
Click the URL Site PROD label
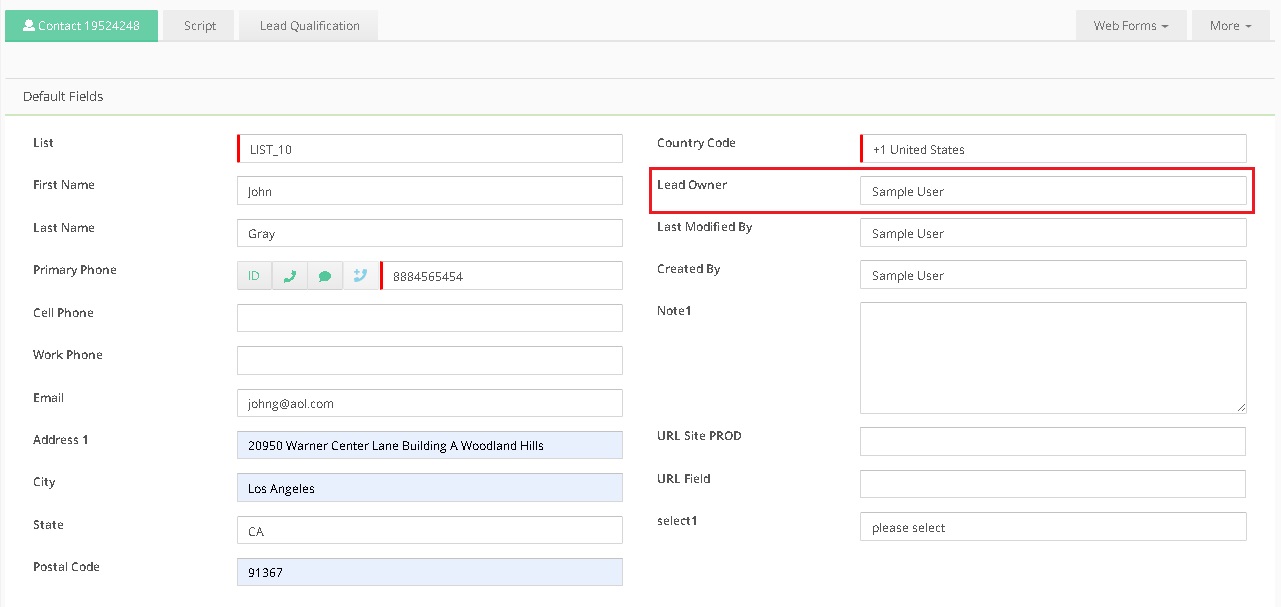(699, 436)
